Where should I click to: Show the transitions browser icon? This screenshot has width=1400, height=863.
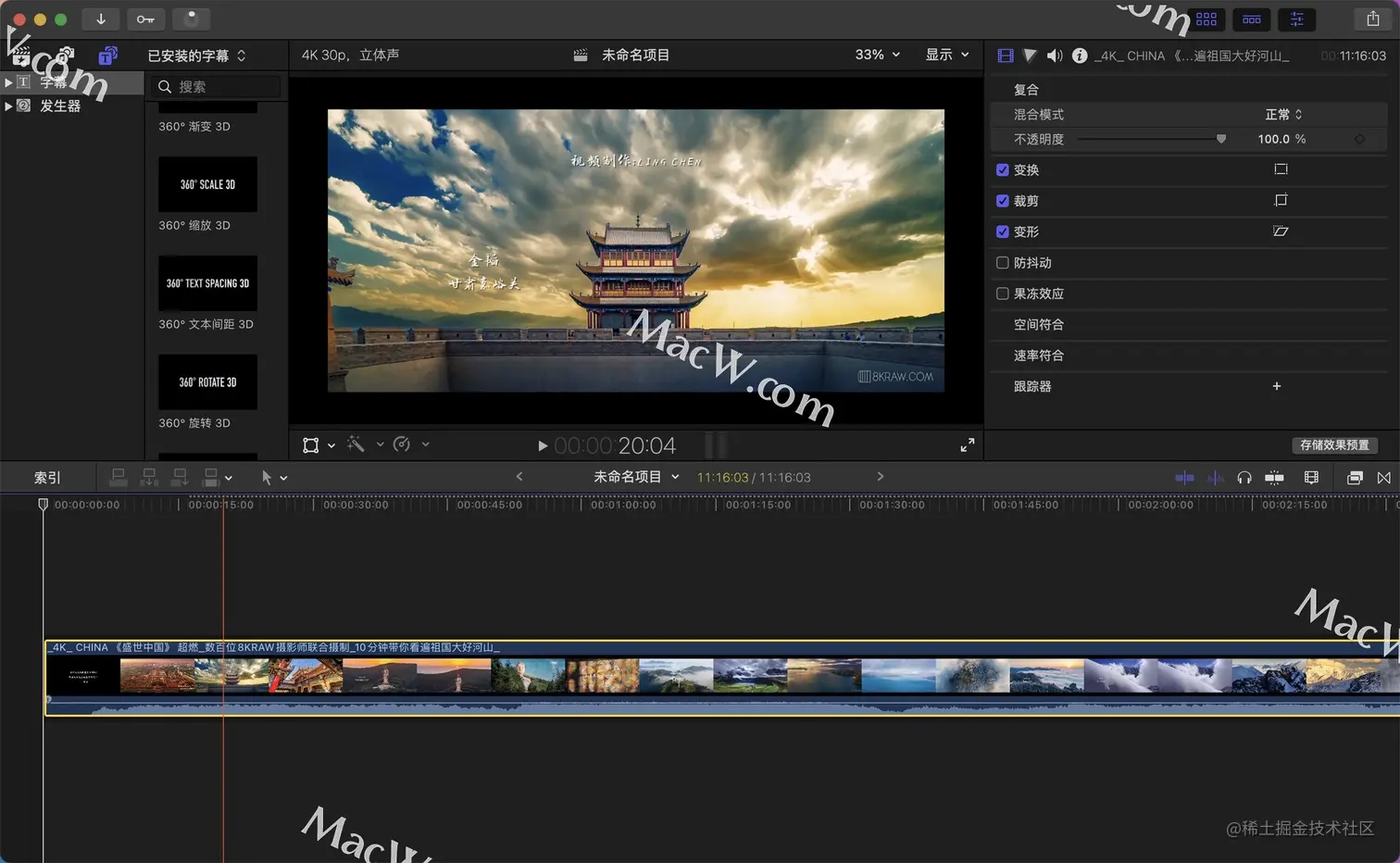(x=1384, y=478)
